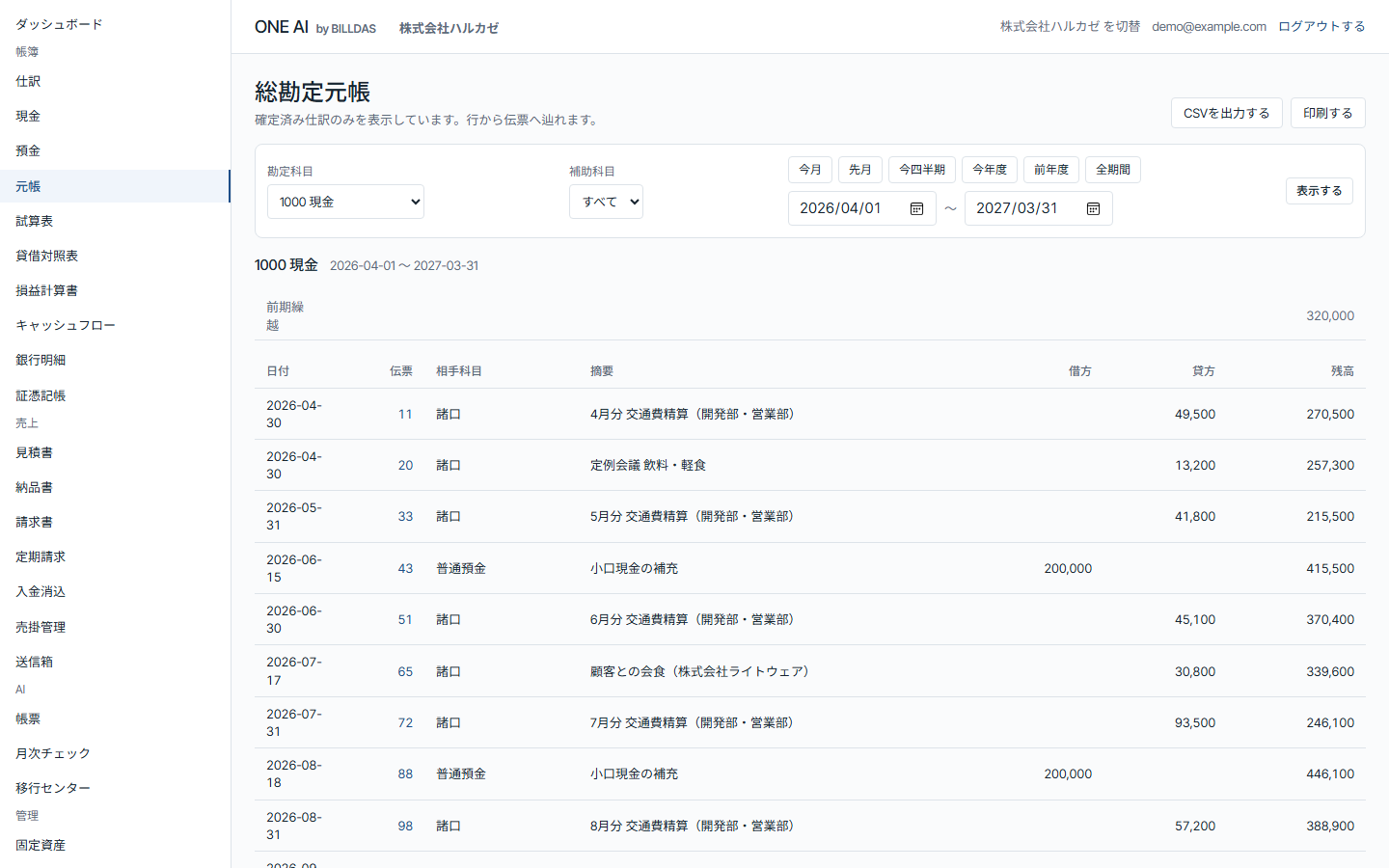1389x868 pixels.
Task: Export the ledger with CSVを出力する
Action: pyautogui.click(x=1227, y=113)
